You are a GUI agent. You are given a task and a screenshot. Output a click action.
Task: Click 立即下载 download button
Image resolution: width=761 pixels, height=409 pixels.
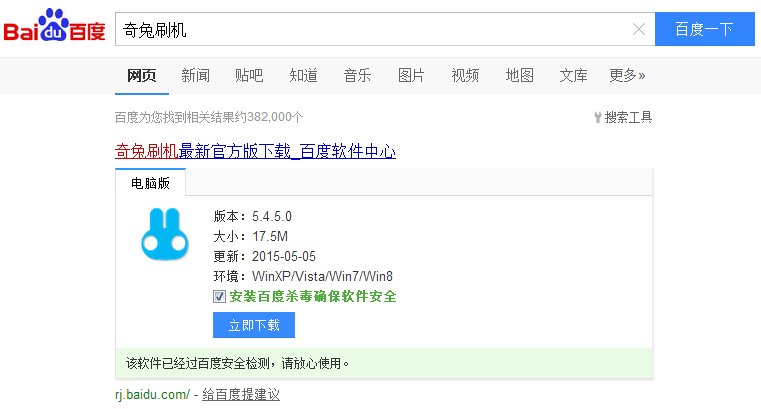(x=254, y=325)
